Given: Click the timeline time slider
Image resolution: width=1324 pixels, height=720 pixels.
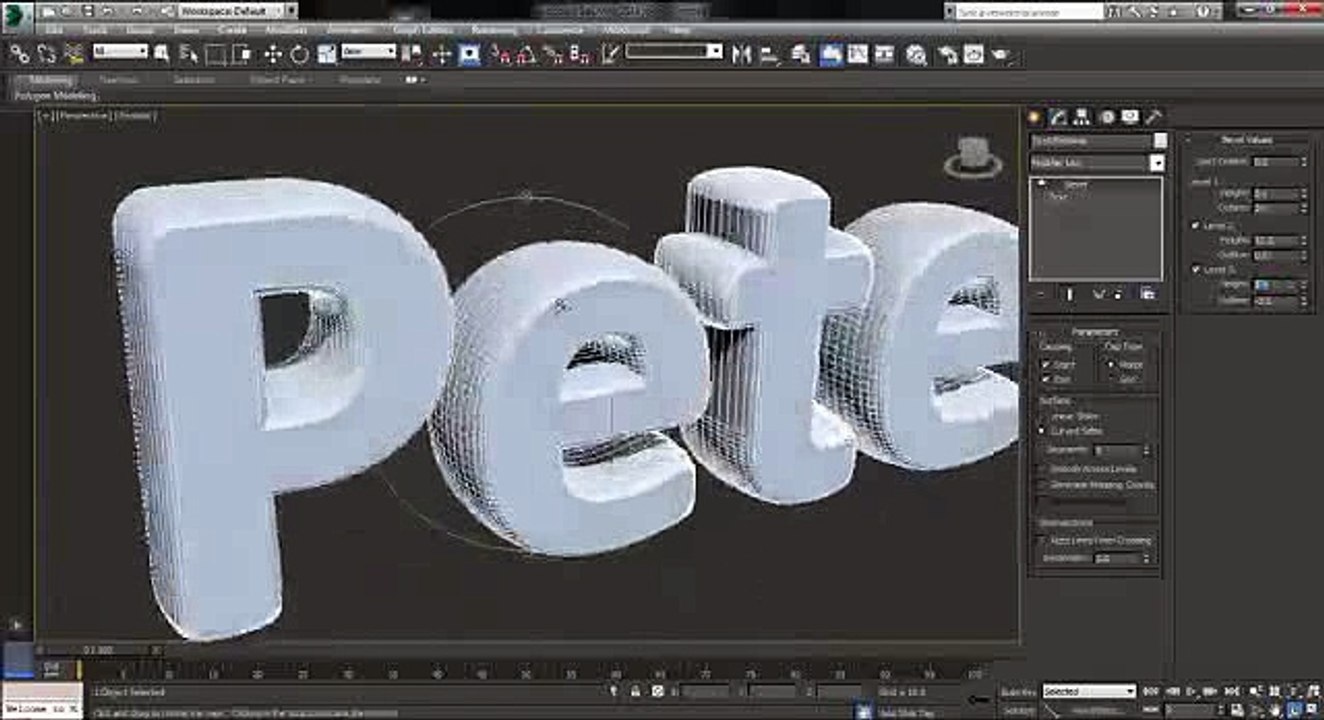Looking at the screenshot, I should coord(101,650).
